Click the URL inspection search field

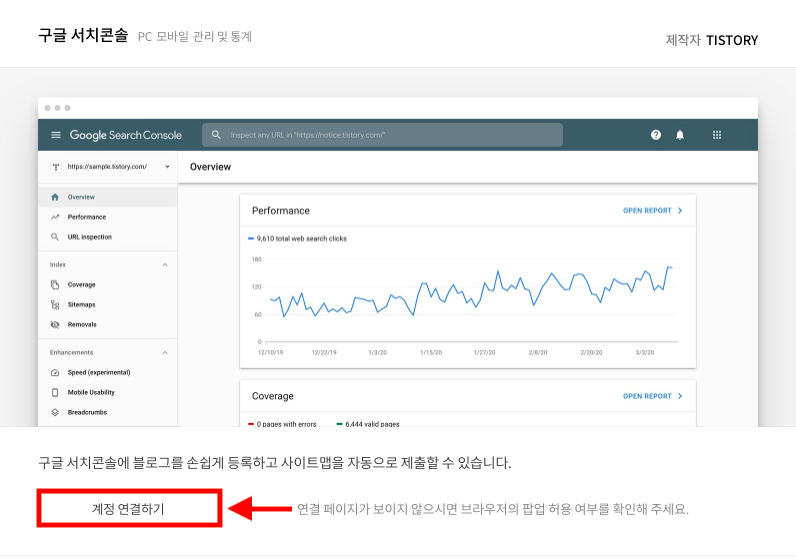(x=382, y=135)
